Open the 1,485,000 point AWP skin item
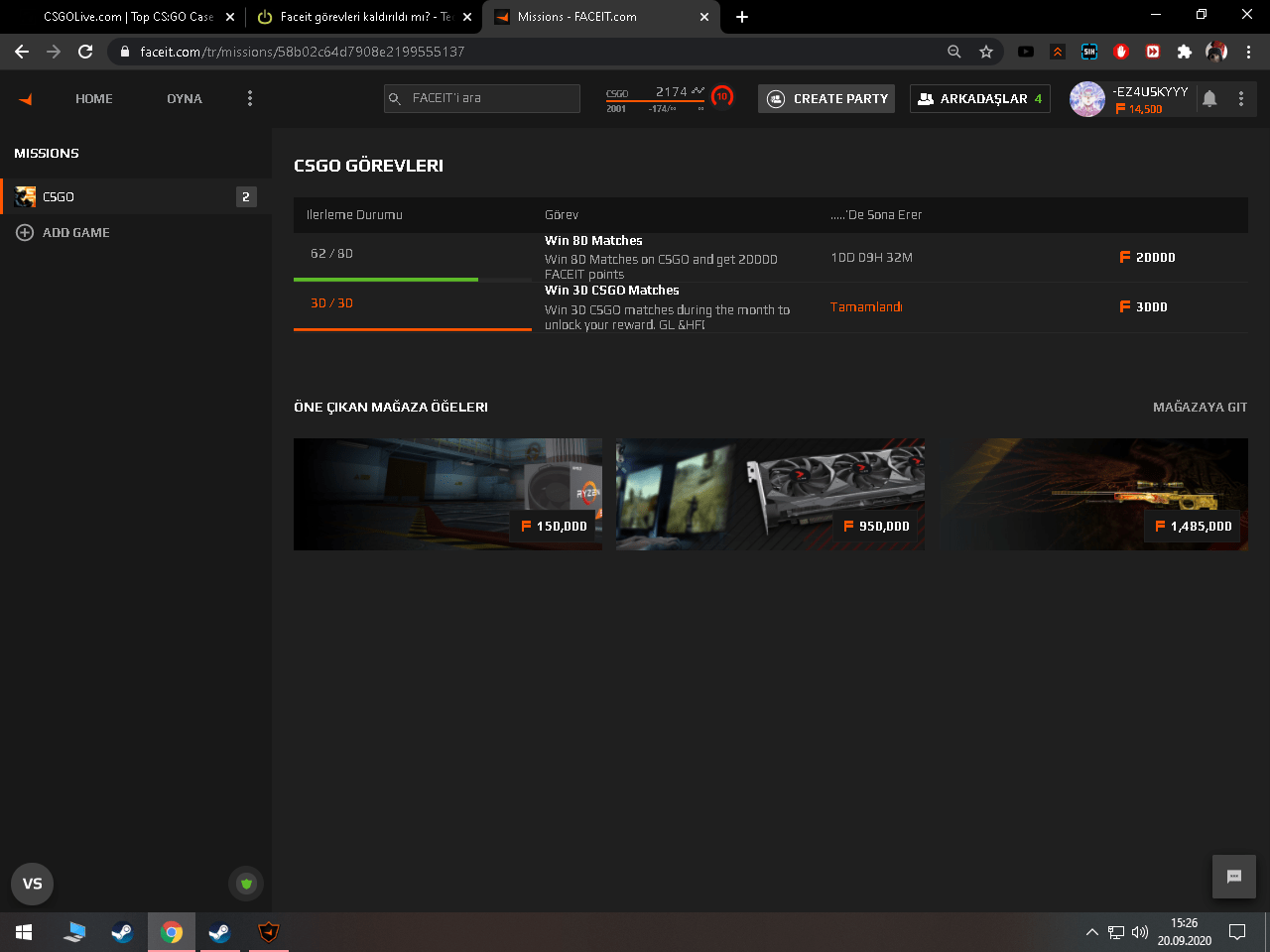Image resolution: width=1270 pixels, height=952 pixels. click(1093, 494)
